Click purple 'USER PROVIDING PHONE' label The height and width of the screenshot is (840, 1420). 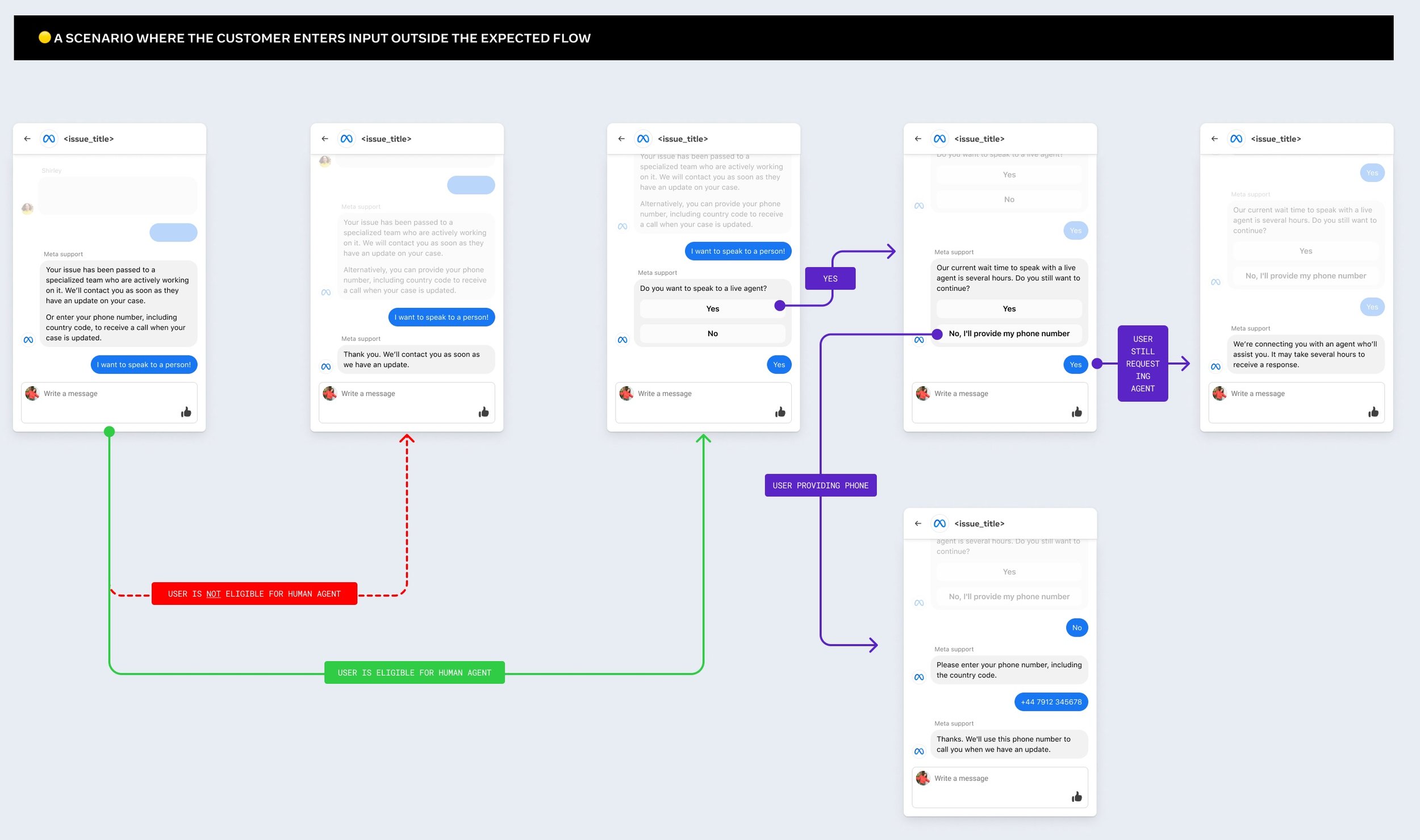[820, 486]
